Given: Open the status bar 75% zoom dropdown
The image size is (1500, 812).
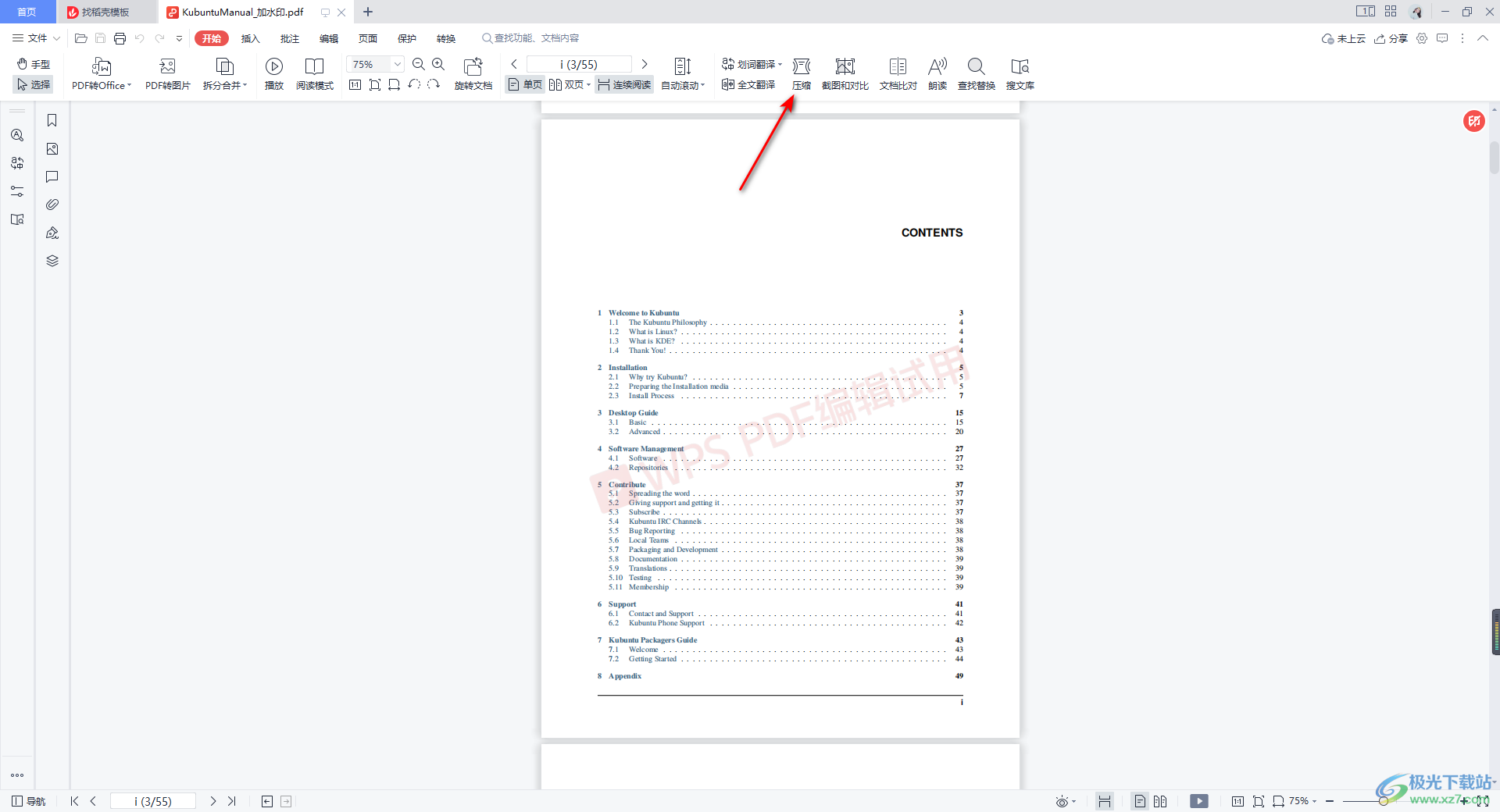Looking at the screenshot, I should [1302, 801].
